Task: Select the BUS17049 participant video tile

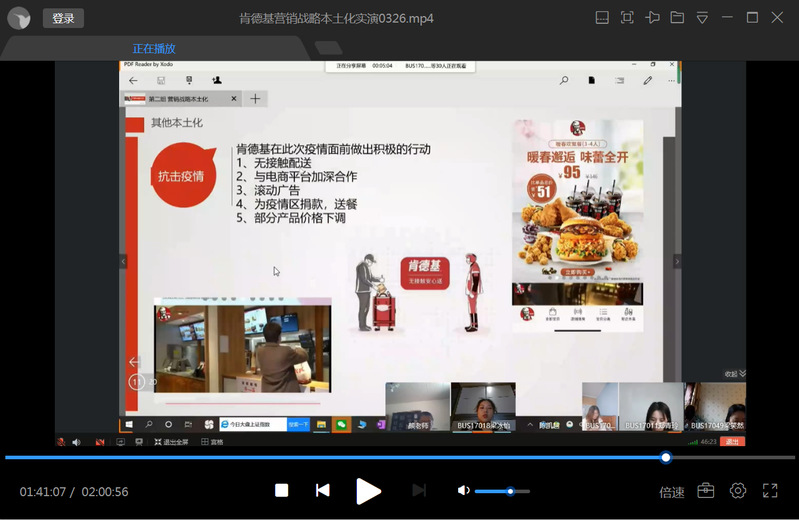Action: click(715, 407)
